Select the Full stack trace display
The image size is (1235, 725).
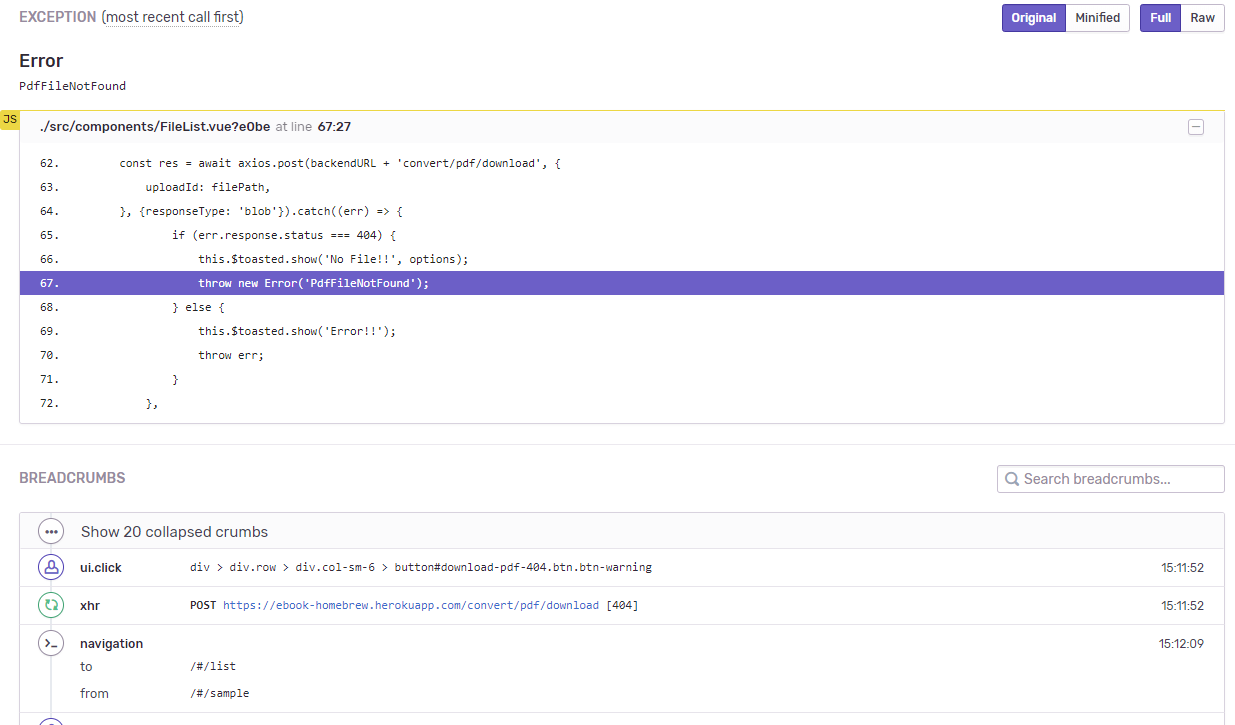[1160, 18]
